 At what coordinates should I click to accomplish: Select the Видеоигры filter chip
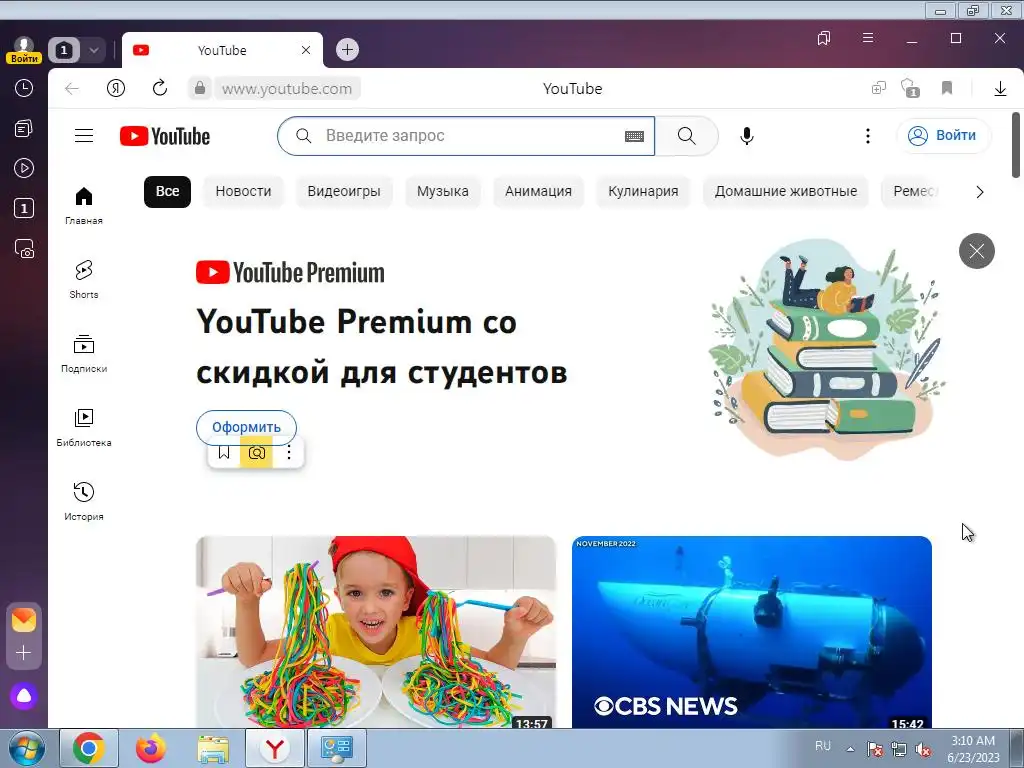click(x=344, y=191)
